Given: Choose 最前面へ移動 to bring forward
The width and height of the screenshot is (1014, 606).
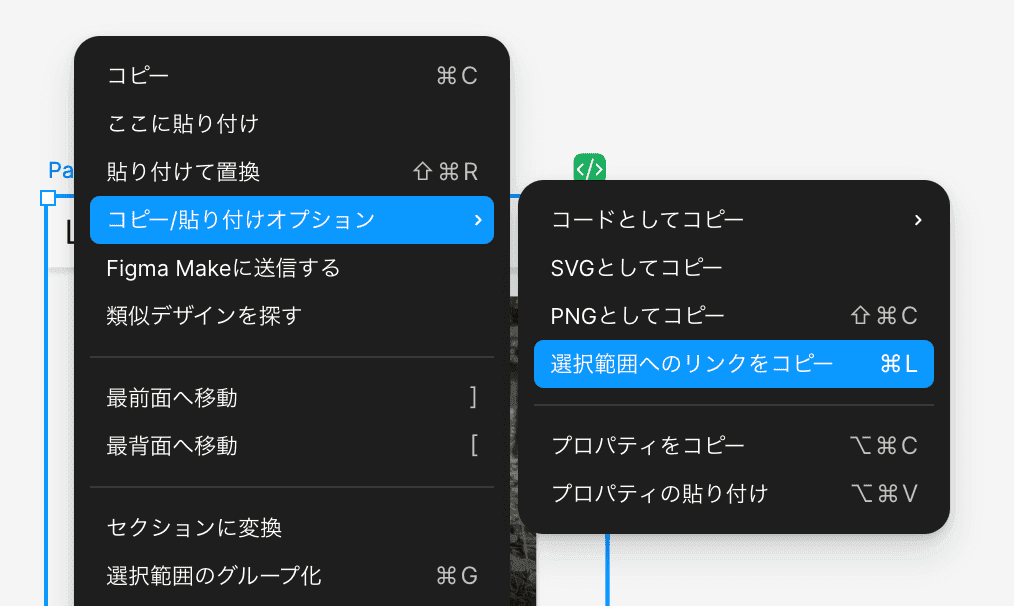Looking at the screenshot, I should (x=291, y=398).
